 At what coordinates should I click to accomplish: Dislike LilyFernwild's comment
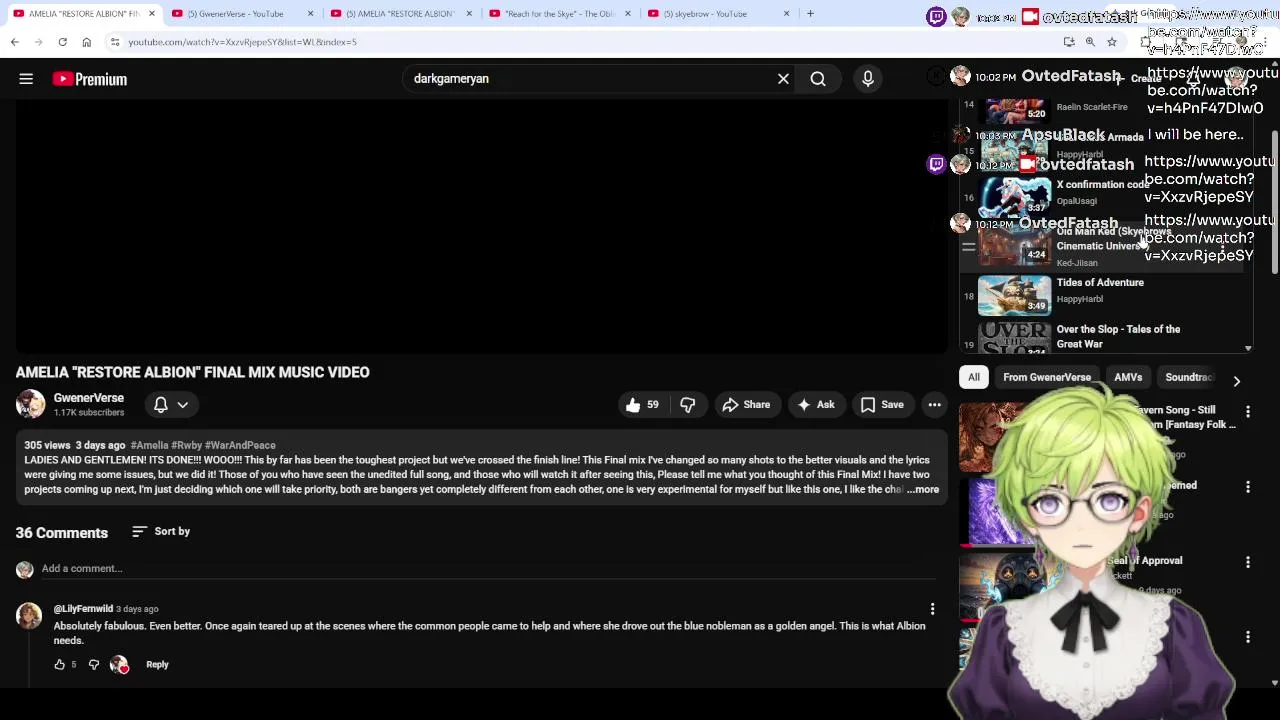pos(94,664)
